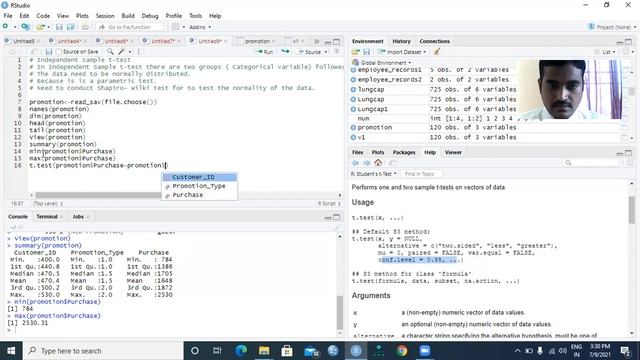Click the blue expand icon next to promotion
Screen dimensions: 640x360
(353, 127)
